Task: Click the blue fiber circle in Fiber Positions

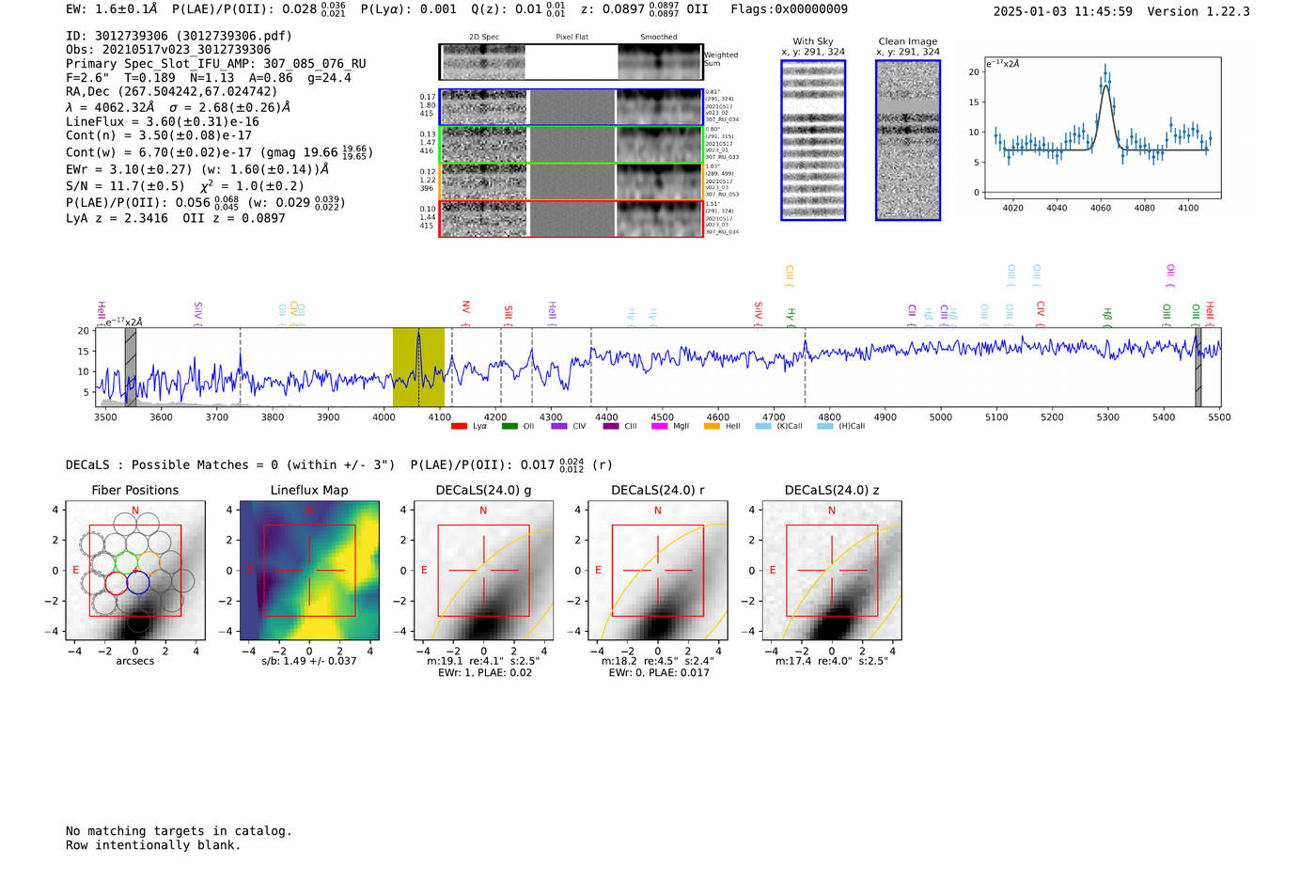Action: pyautogui.click(x=137, y=582)
